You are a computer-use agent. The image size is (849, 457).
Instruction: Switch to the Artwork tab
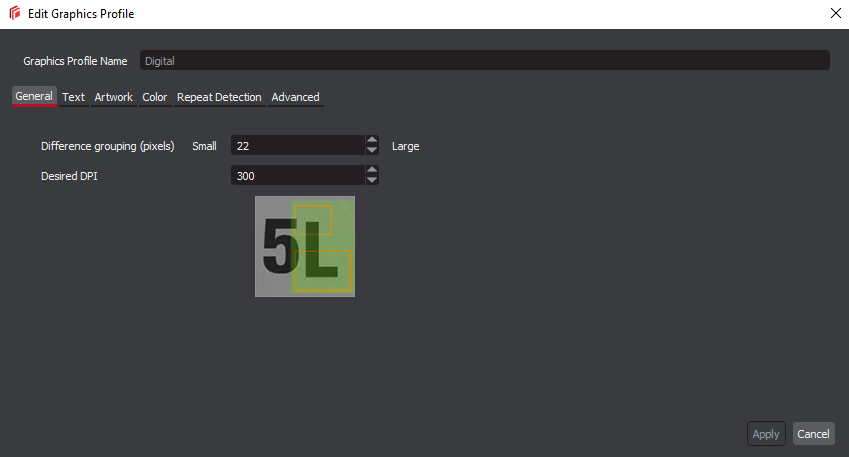[113, 97]
